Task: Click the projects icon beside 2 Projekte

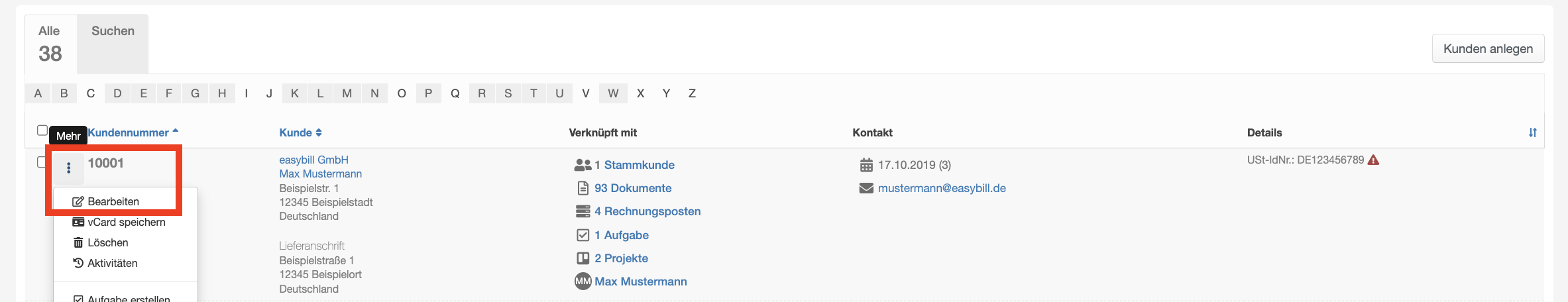Action: click(583, 258)
